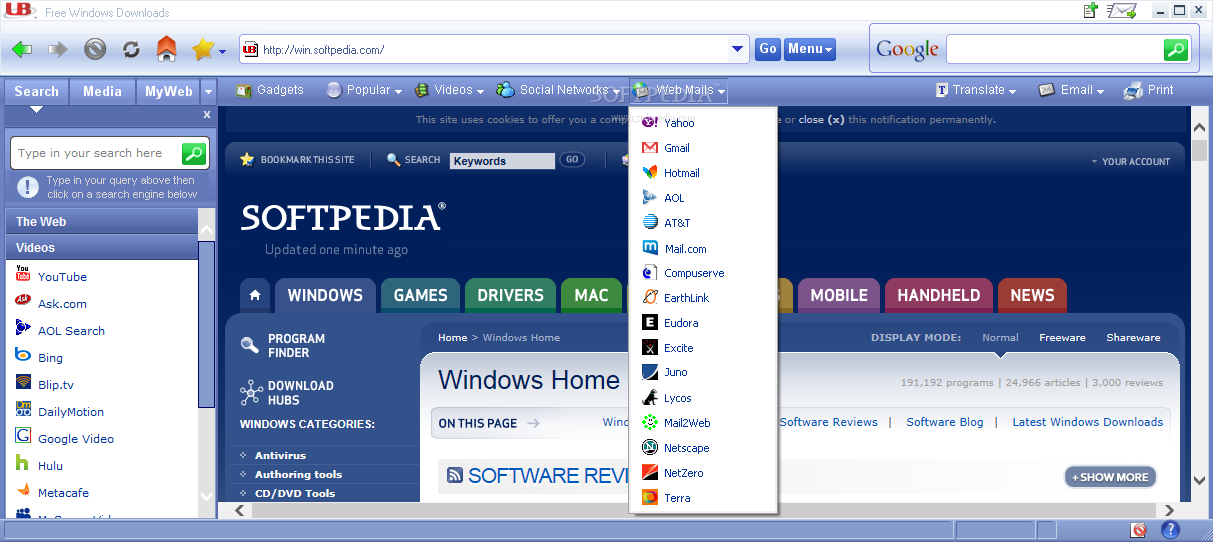
Task: Open the Menu dropdown button
Action: 810,49
